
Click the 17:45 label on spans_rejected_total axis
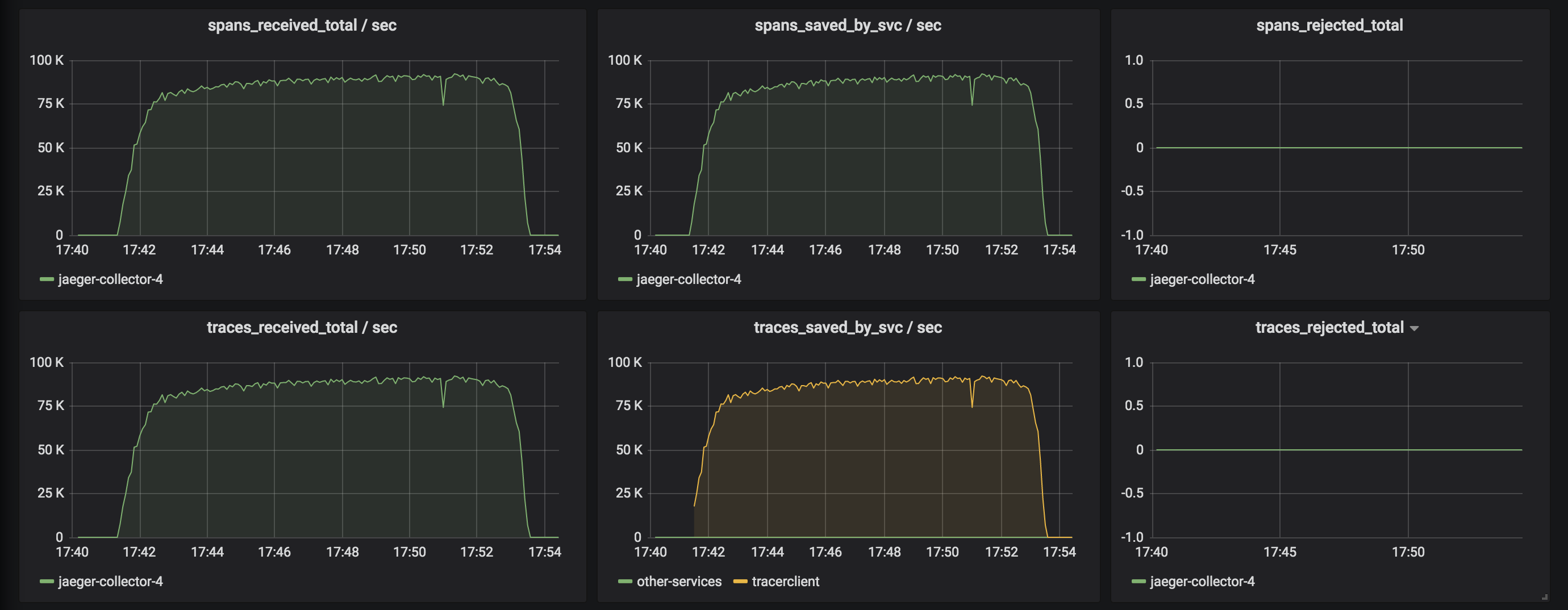pos(1279,249)
